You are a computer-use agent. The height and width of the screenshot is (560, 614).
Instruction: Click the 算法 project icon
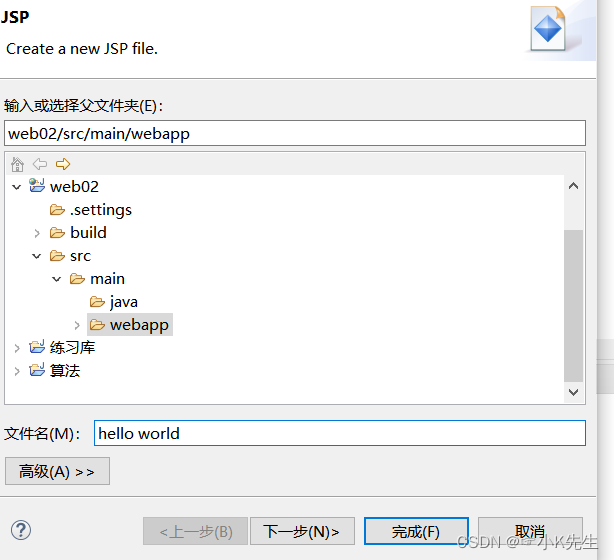coord(37,370)
